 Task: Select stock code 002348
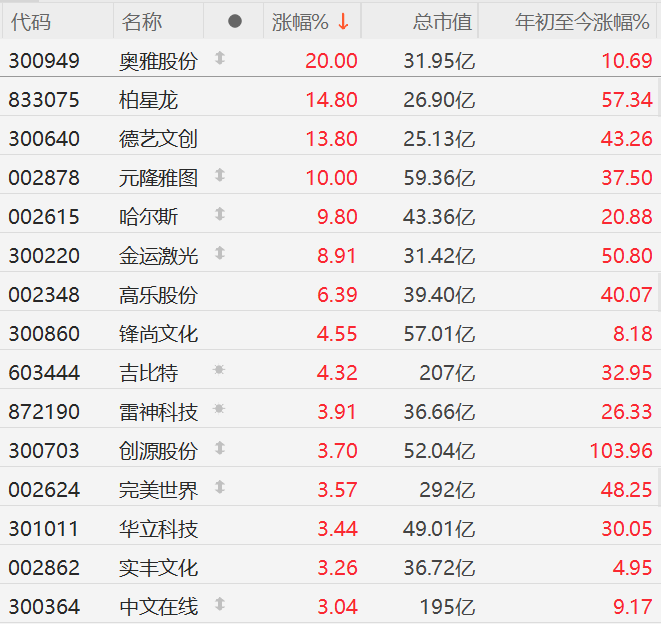point(44,295)
